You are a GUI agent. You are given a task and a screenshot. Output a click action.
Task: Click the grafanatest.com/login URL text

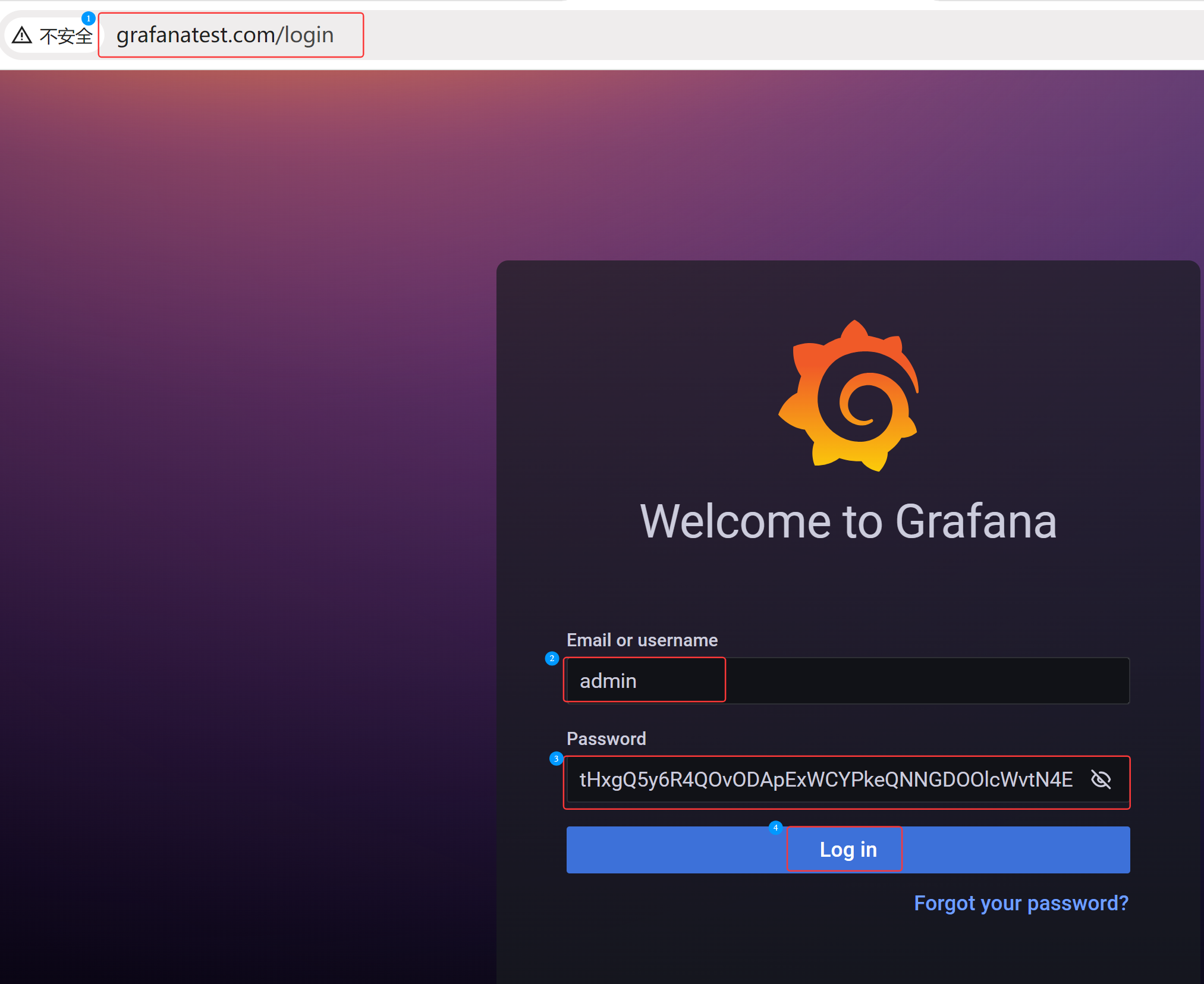225,35
